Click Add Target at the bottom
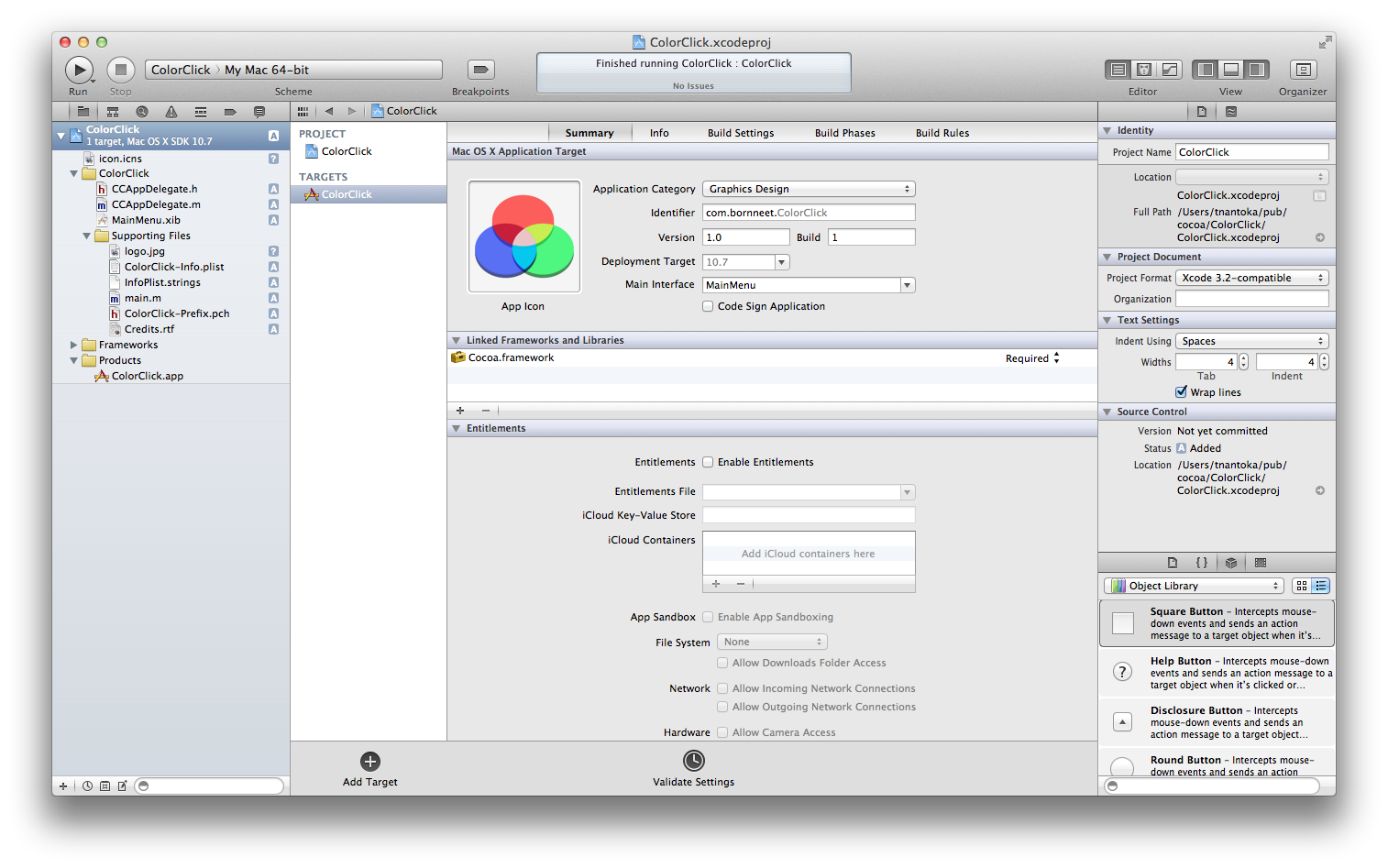This screenshot has width=1388, height=868. (370, 769)
